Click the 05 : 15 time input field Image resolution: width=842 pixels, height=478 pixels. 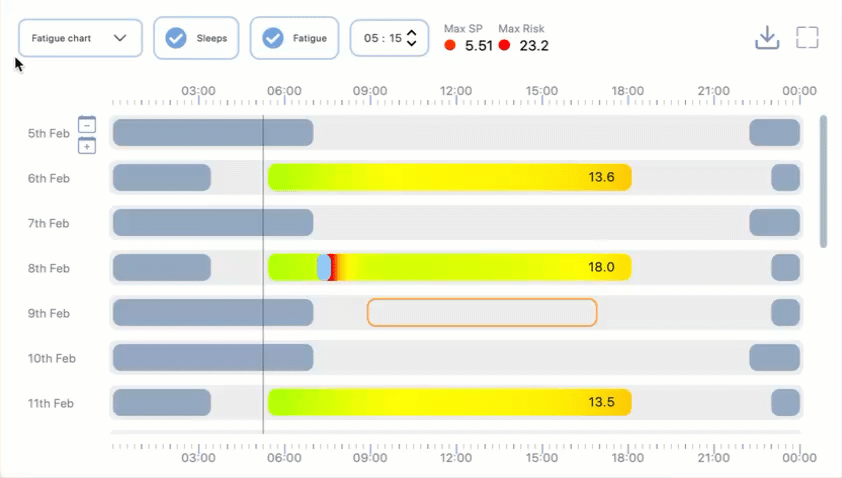(x=382, y=38)
